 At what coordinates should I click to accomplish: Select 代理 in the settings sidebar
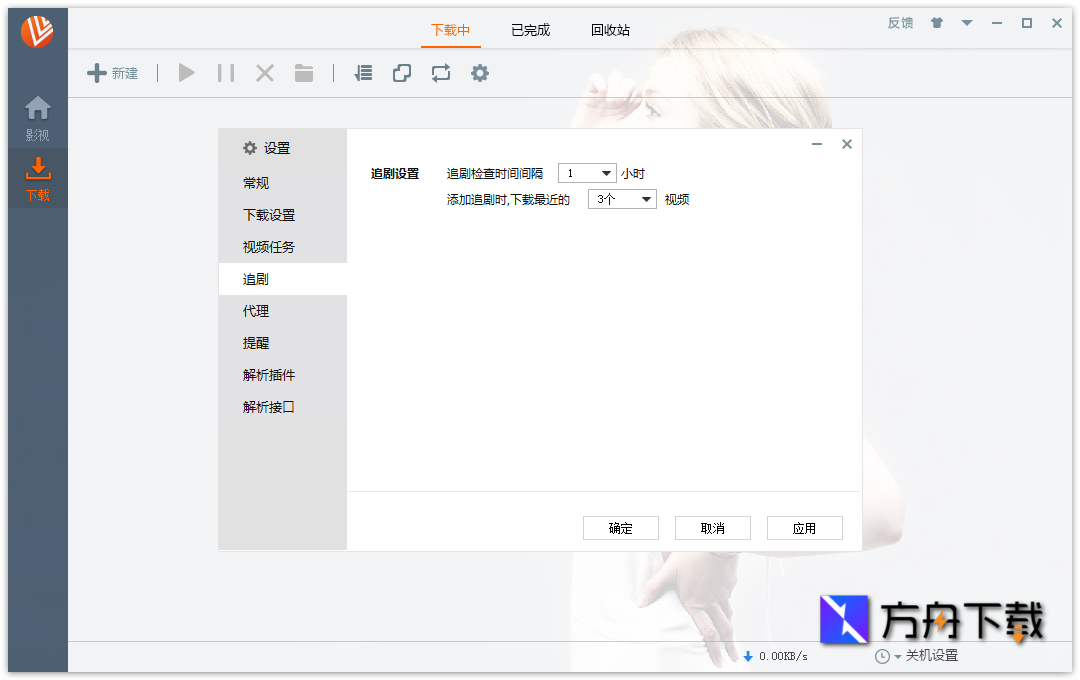253,311
